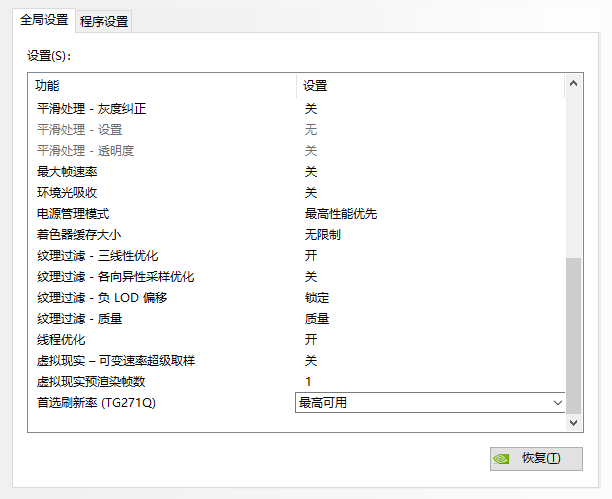Switch to the 全局设置 tab
The height and width of the screenshot is (499, 612).
(44, 20)
